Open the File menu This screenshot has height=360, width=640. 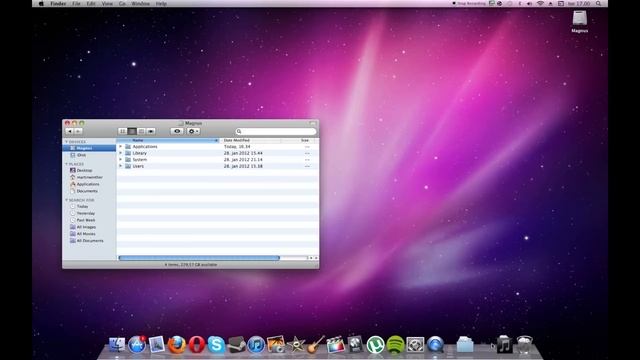click(x=76, y=4)
